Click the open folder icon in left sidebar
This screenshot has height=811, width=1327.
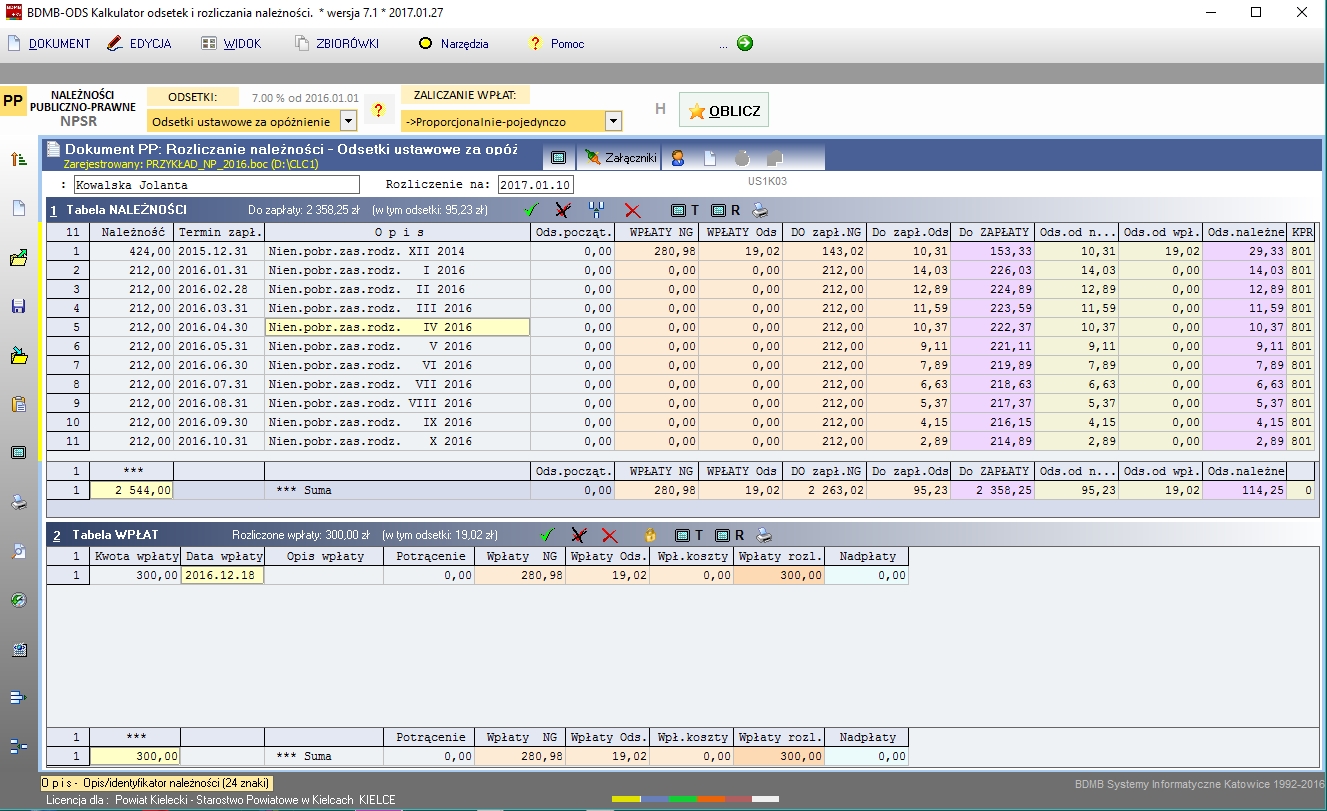(18, 257)
